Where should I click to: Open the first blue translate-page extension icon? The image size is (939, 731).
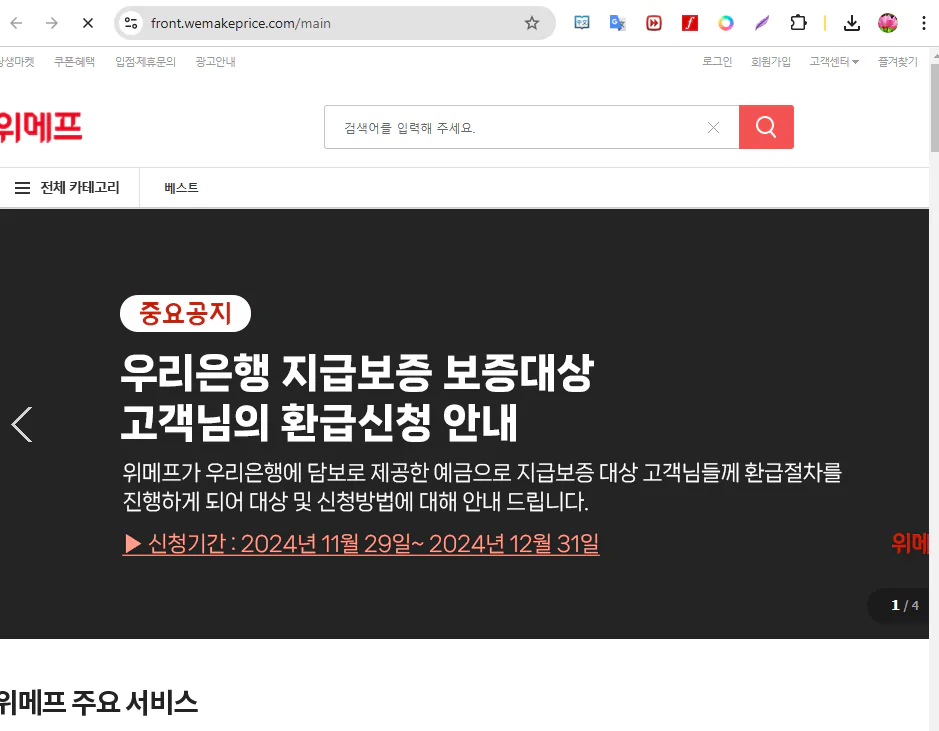(x=581, y=23)
